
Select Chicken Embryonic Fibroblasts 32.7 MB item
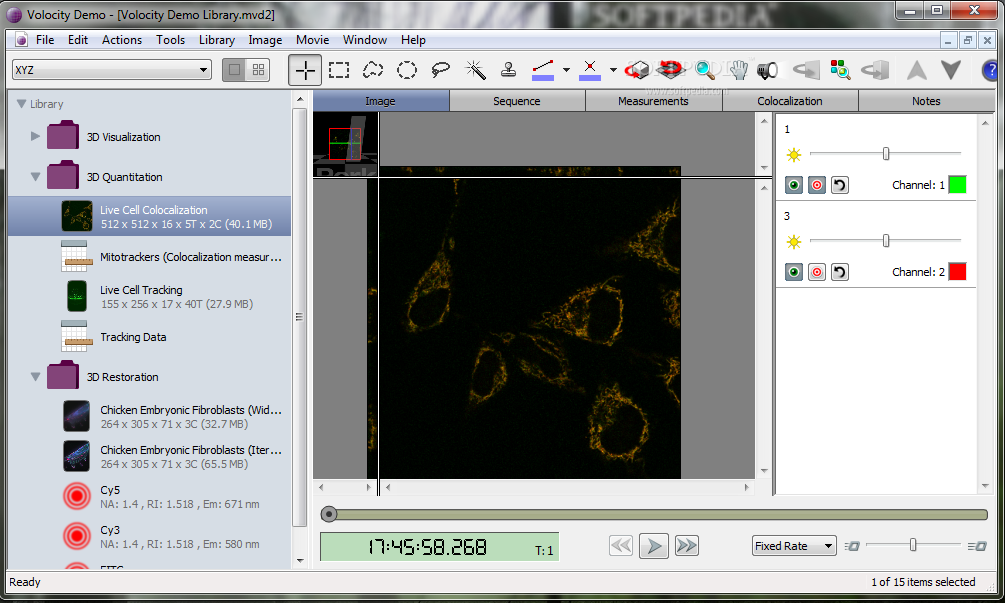pos(149,417)
